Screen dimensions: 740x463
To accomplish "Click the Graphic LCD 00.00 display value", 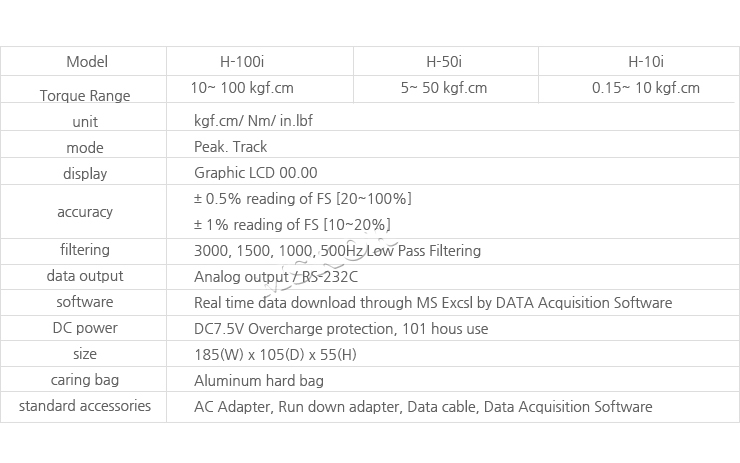I will pyautogui.click(x=255, y=173).
